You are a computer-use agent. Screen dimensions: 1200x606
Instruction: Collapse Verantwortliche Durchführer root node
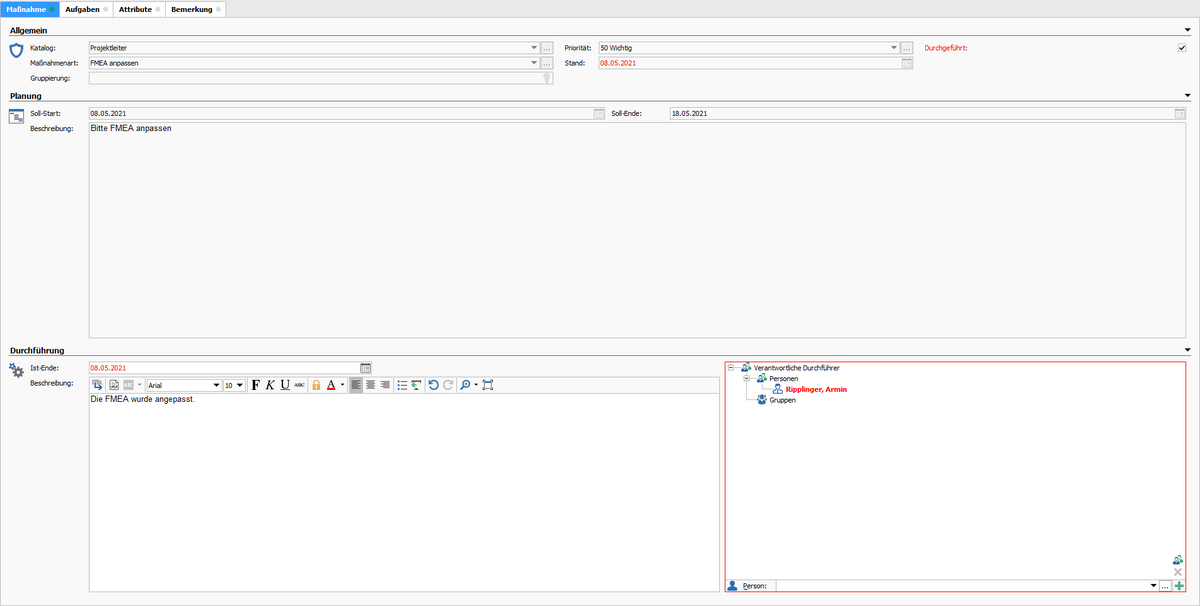(731, 368)
